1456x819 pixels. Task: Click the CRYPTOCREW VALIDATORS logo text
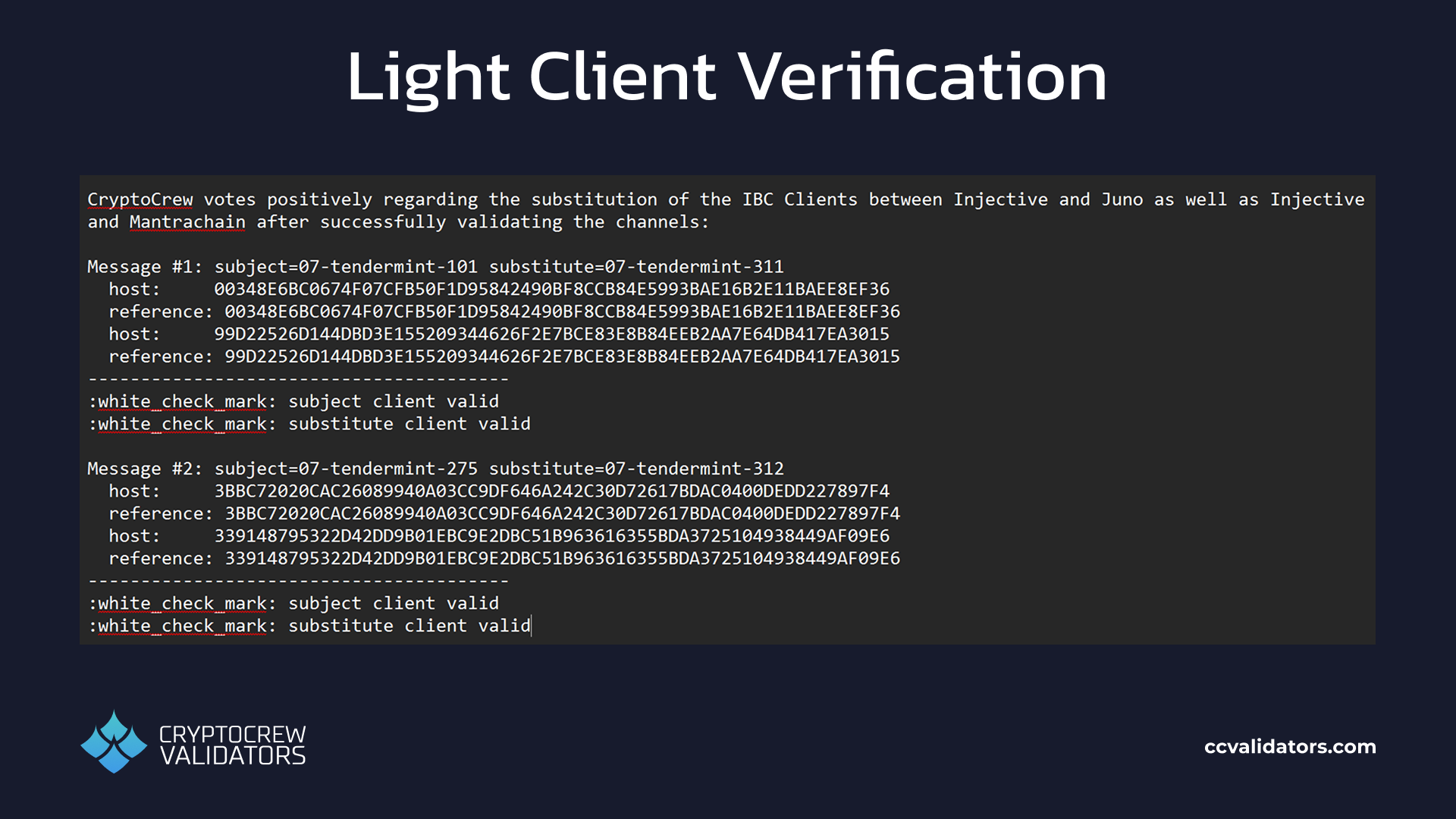232,745
